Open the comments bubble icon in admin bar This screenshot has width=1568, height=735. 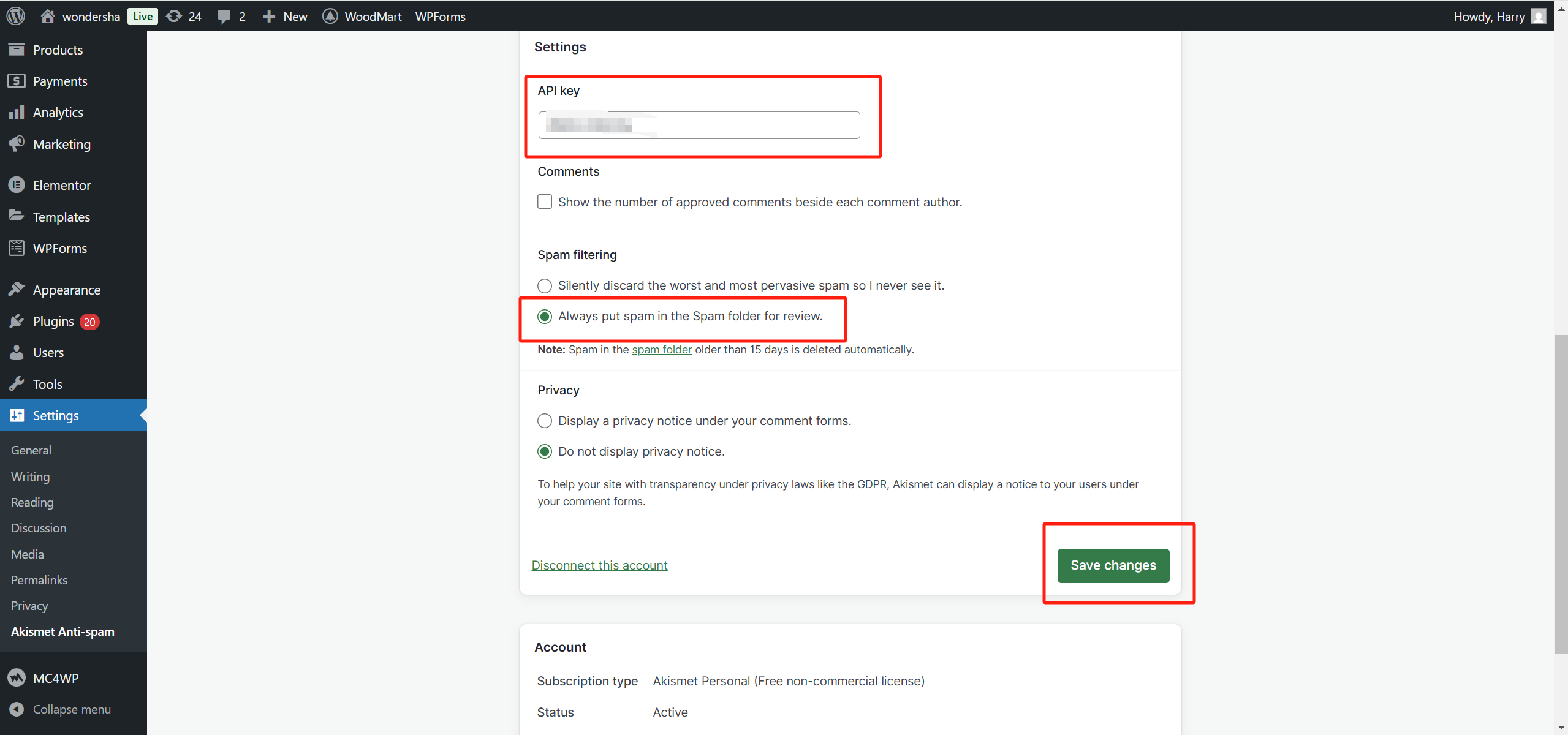pos(224,17)
